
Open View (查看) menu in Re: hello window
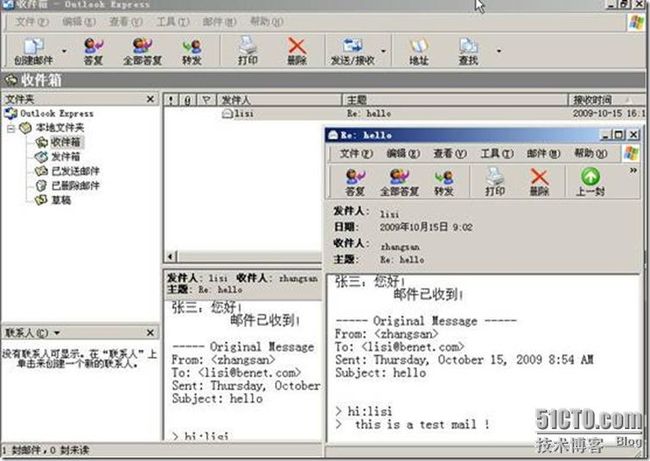(x=450, y=154)
